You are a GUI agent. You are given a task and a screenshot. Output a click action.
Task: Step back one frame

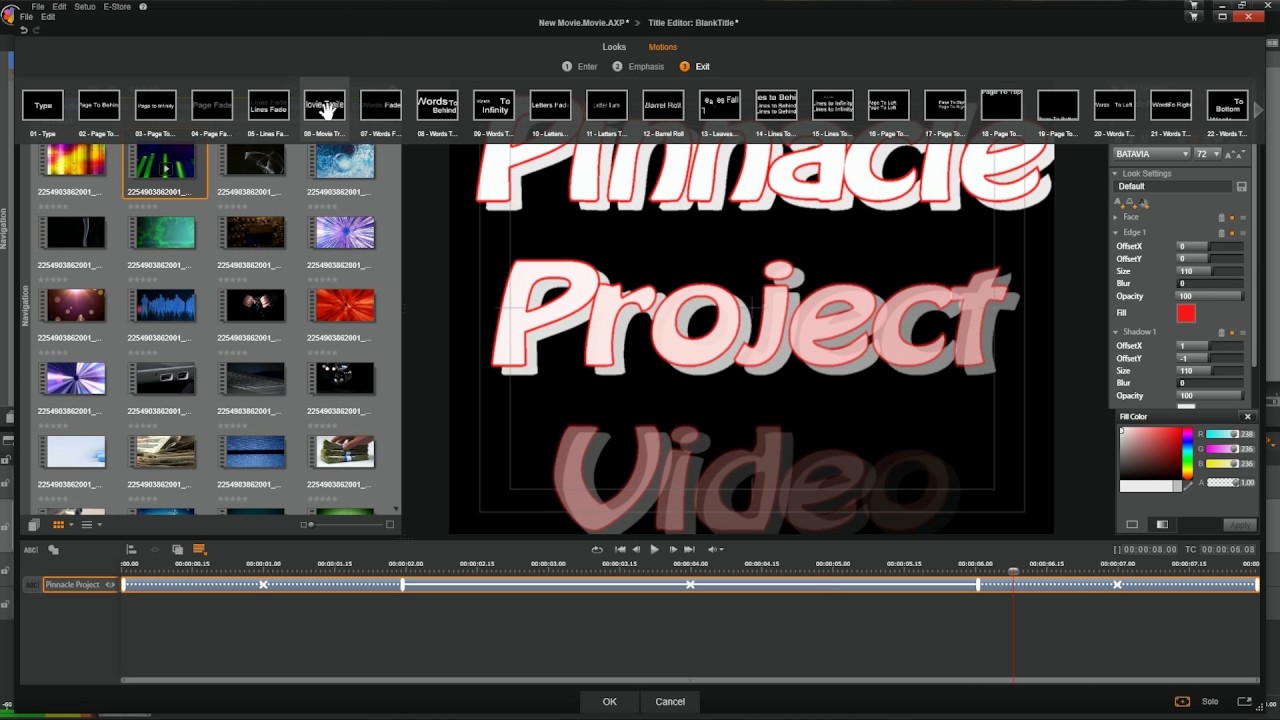click(637, 549)
